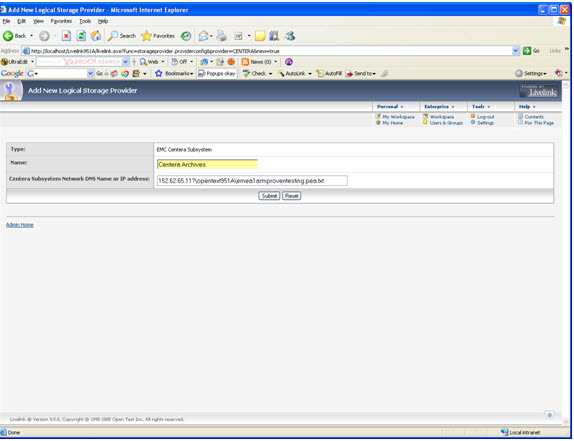Open the History clock icon
Viewport: 574px width, 441px height.
[x=186, y=36]
